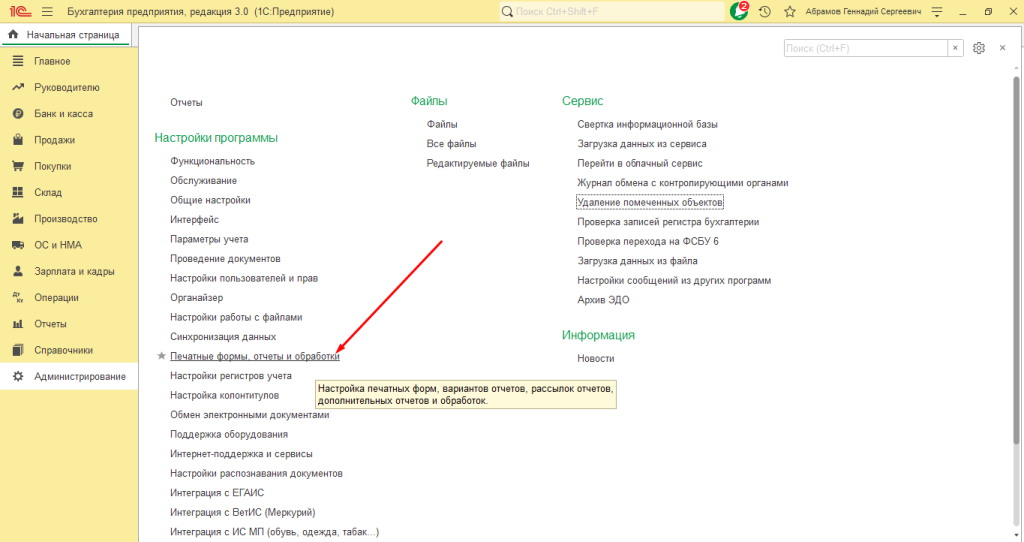Open the main menu hamburger icon
This screenshot has height=542, width=1024.
(47, 11)
